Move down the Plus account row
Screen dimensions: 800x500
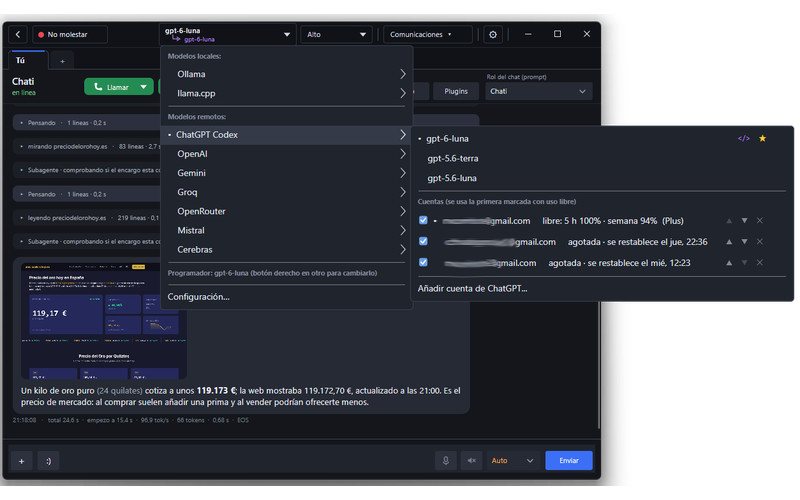[x=744, y=220]
